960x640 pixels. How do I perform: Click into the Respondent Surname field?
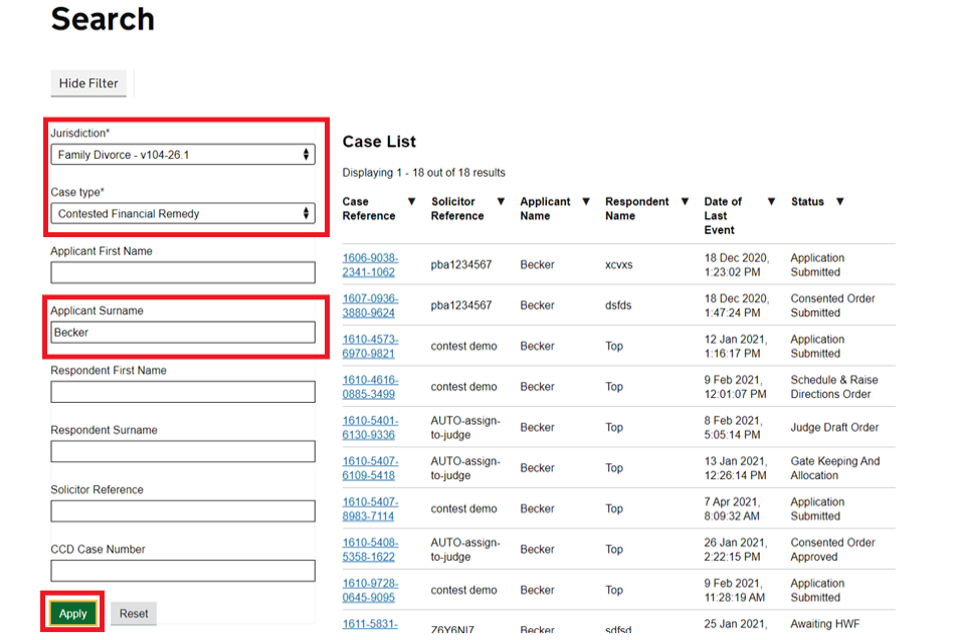(183, 452)
